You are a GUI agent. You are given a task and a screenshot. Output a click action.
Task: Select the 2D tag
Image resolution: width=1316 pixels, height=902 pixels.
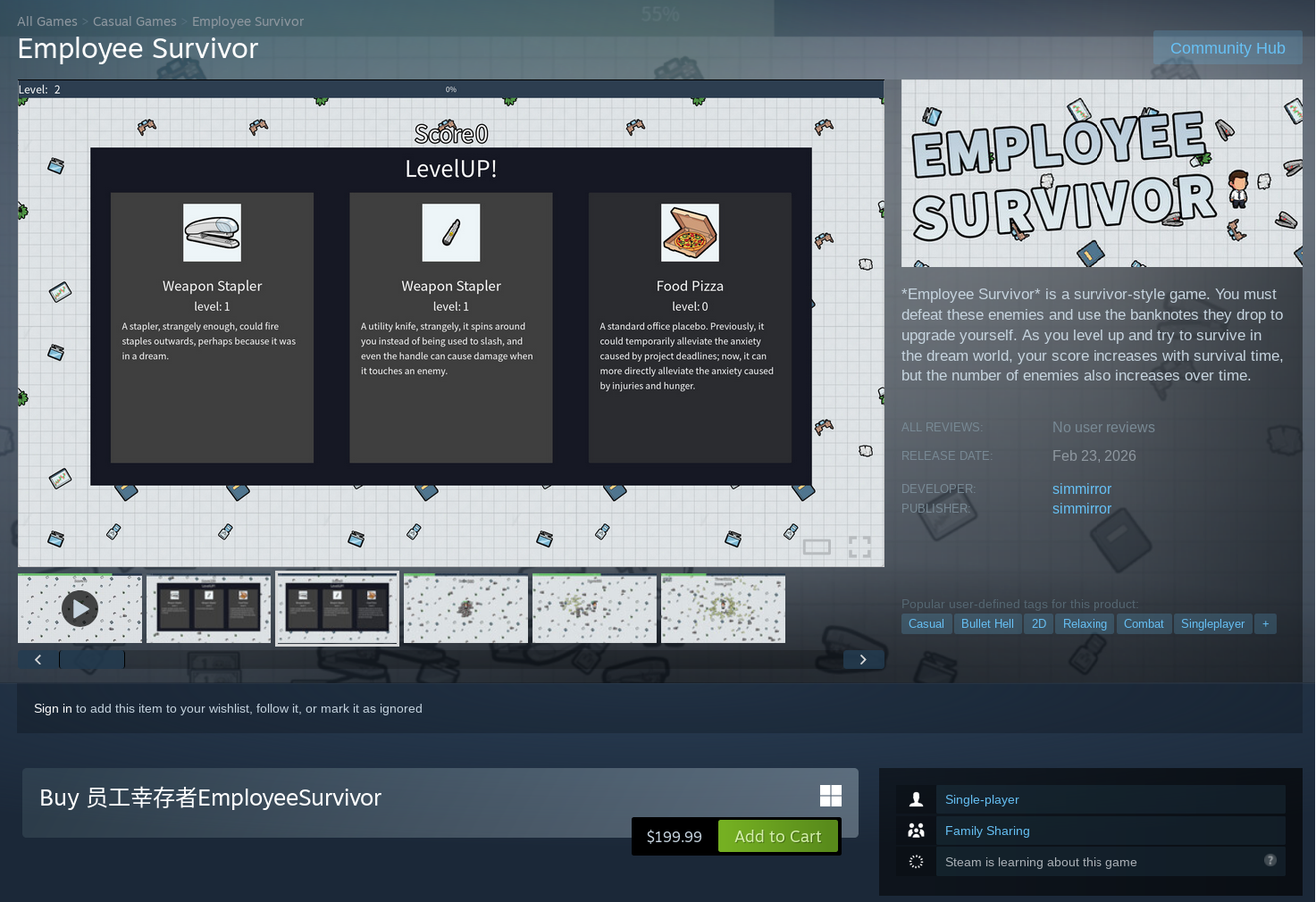[x=1039, y=623]
